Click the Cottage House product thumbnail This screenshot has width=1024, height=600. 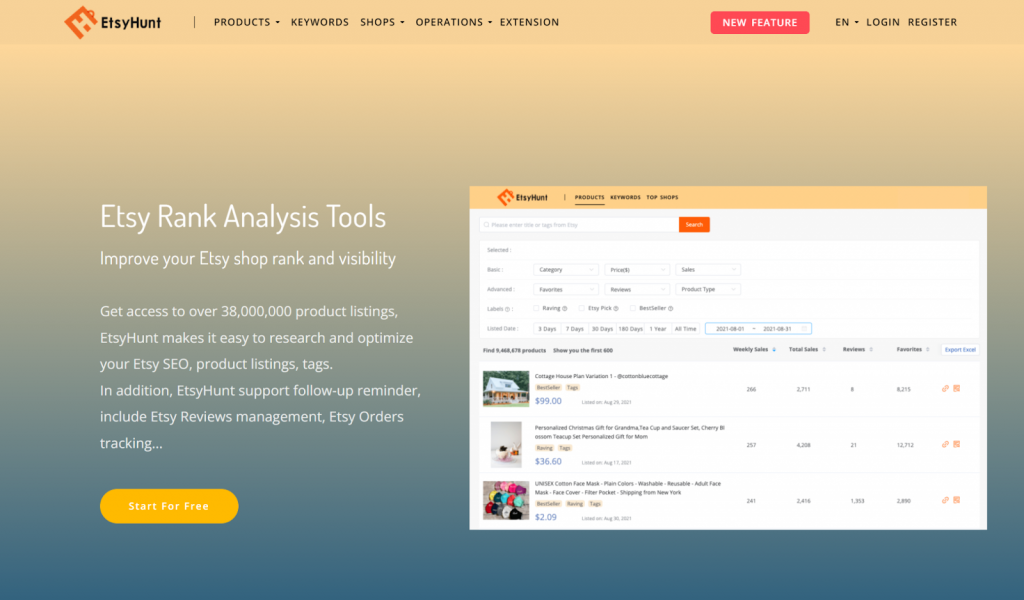506,389
